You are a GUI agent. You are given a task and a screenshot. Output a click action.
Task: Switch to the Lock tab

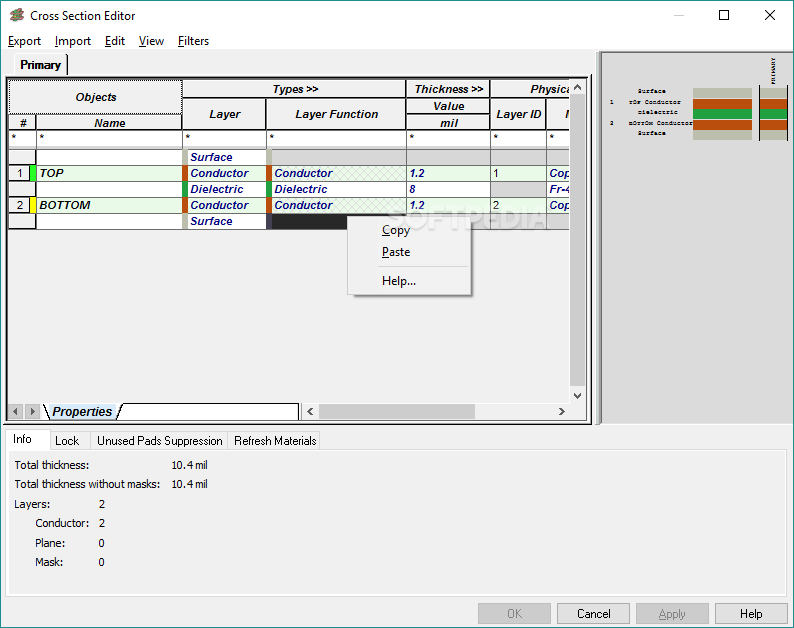click(x=67, y=441)
